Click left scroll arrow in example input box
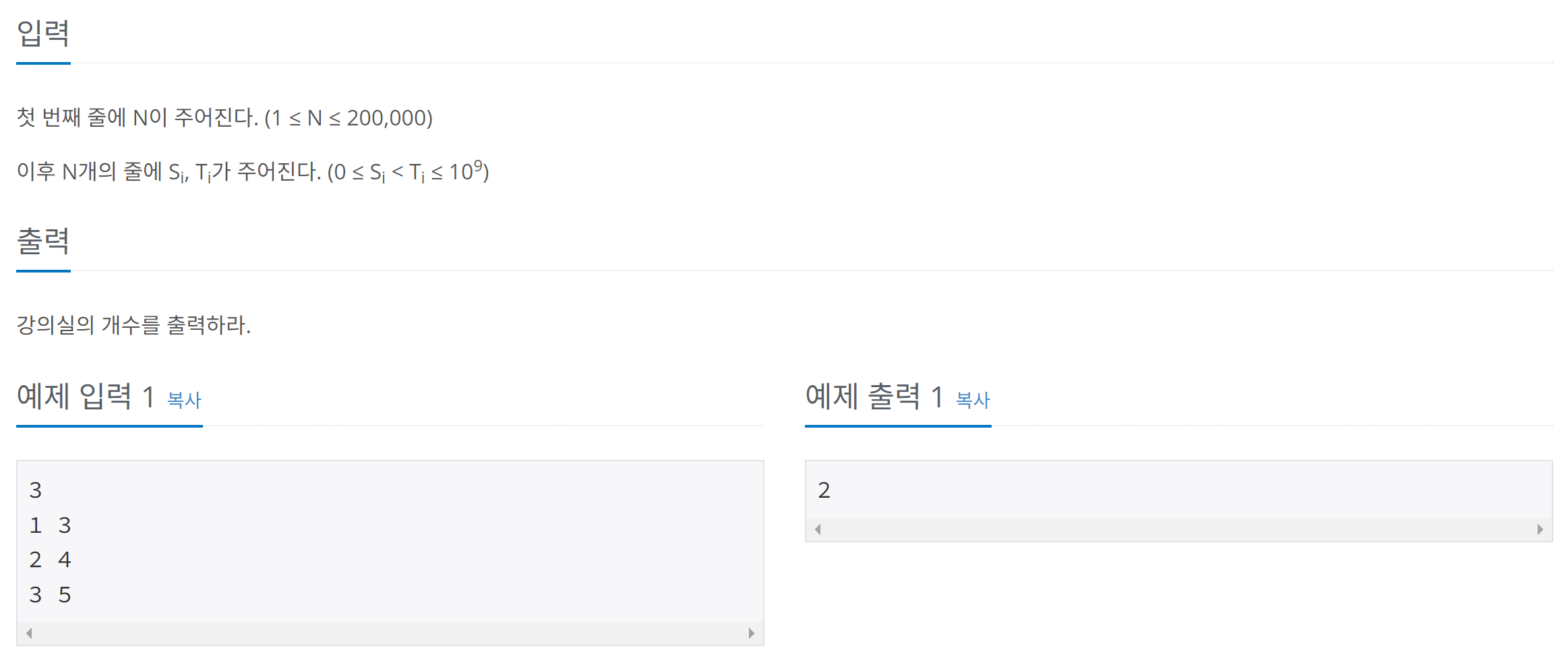Viewport: 1568px width, 663px height. 29,633
